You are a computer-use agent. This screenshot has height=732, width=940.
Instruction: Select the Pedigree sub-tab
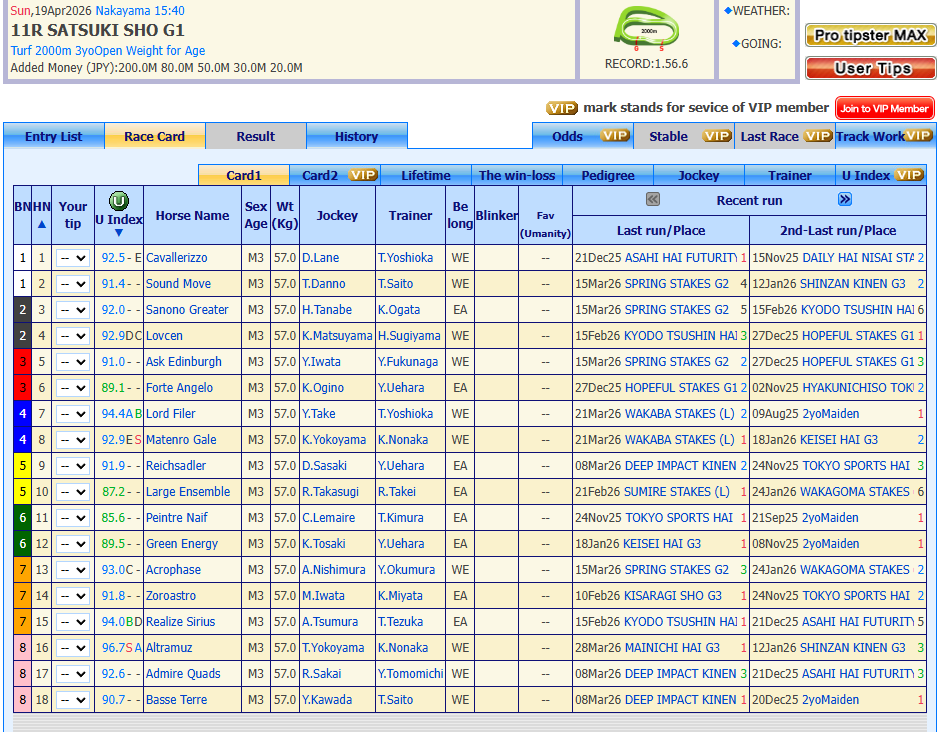point(608,175)
